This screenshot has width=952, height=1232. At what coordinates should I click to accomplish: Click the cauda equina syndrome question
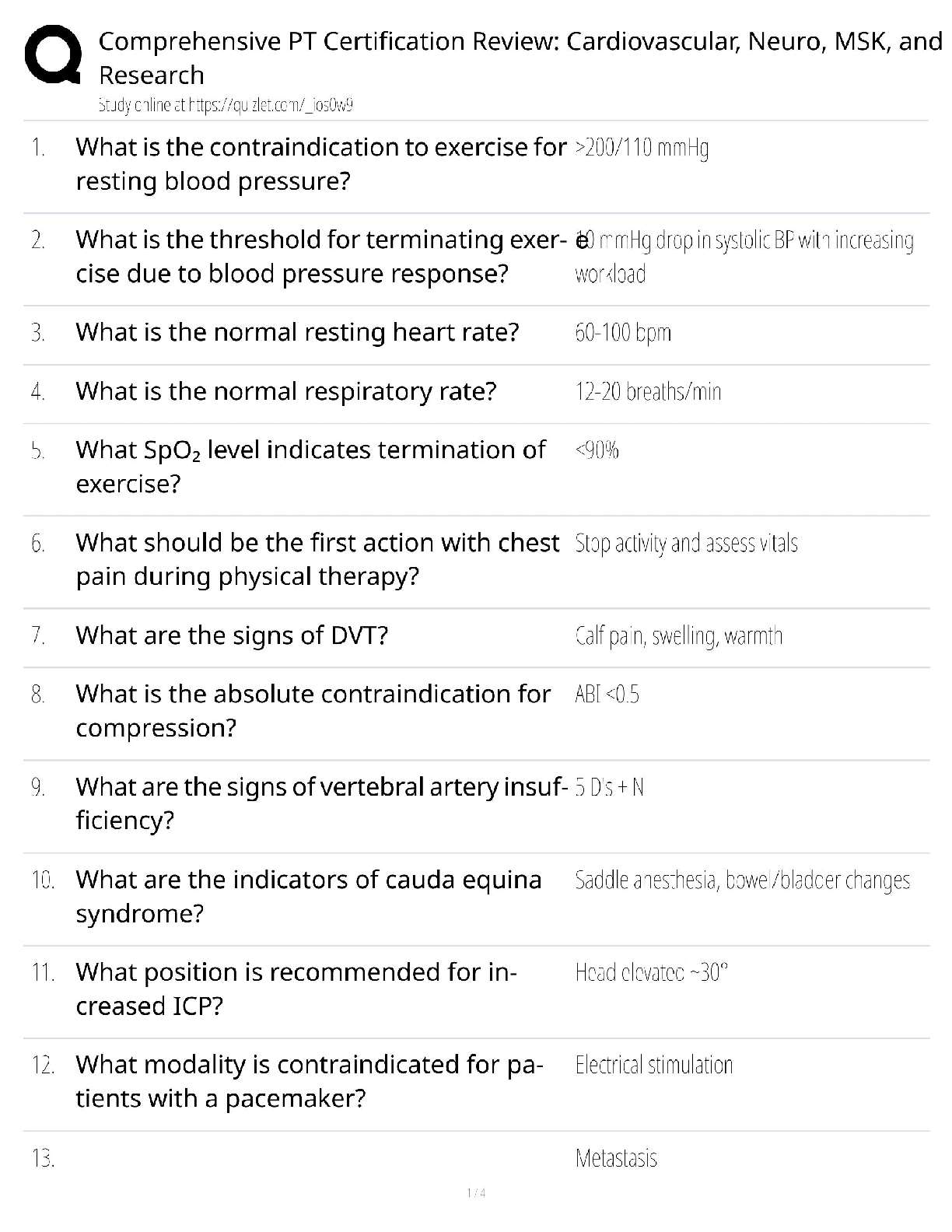309,896
